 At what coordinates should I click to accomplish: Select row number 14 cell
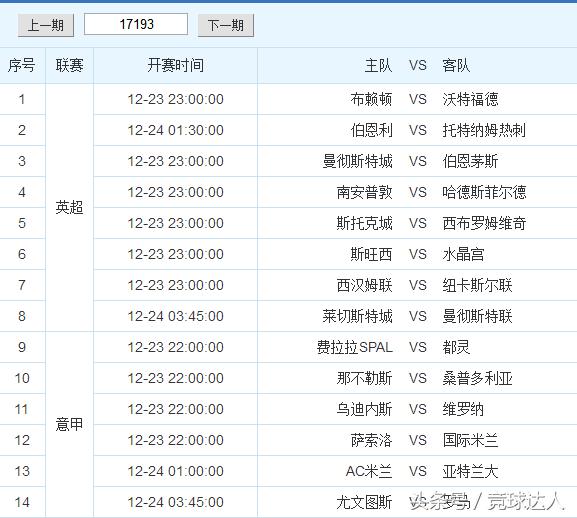coord(22,502)
